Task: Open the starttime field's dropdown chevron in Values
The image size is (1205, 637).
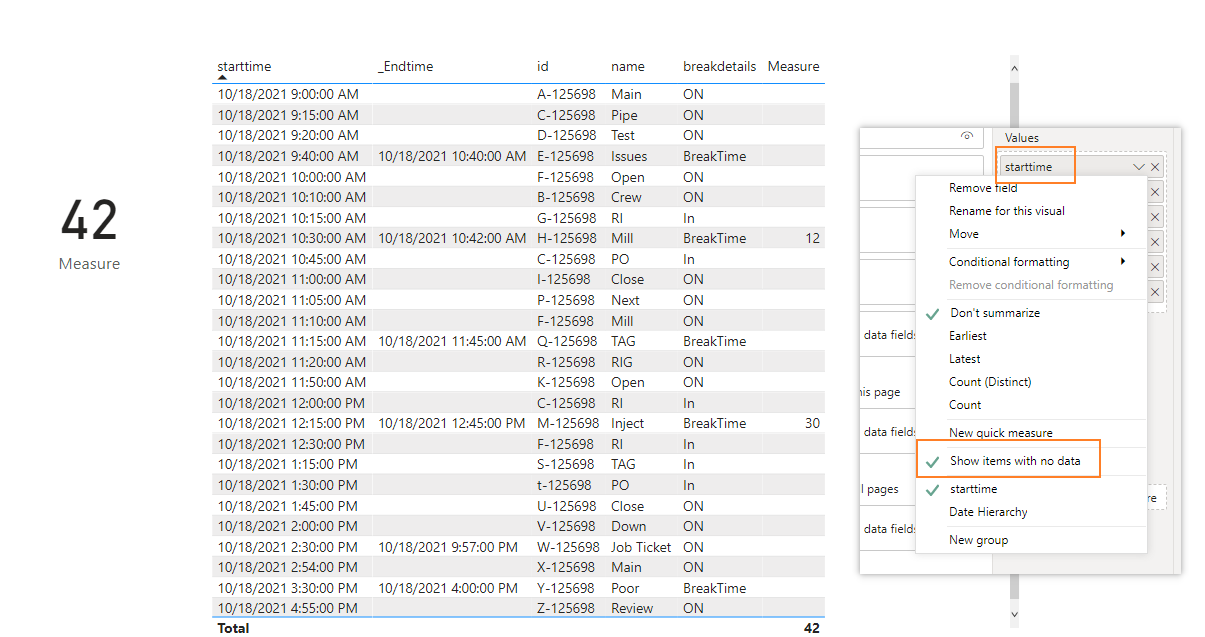Action: point(1138,167)
